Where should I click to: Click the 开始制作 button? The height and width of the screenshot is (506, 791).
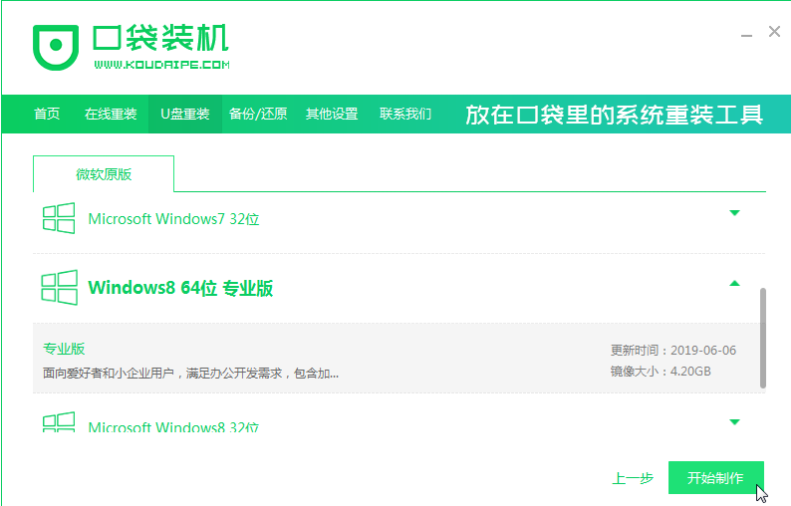[716, 477]
